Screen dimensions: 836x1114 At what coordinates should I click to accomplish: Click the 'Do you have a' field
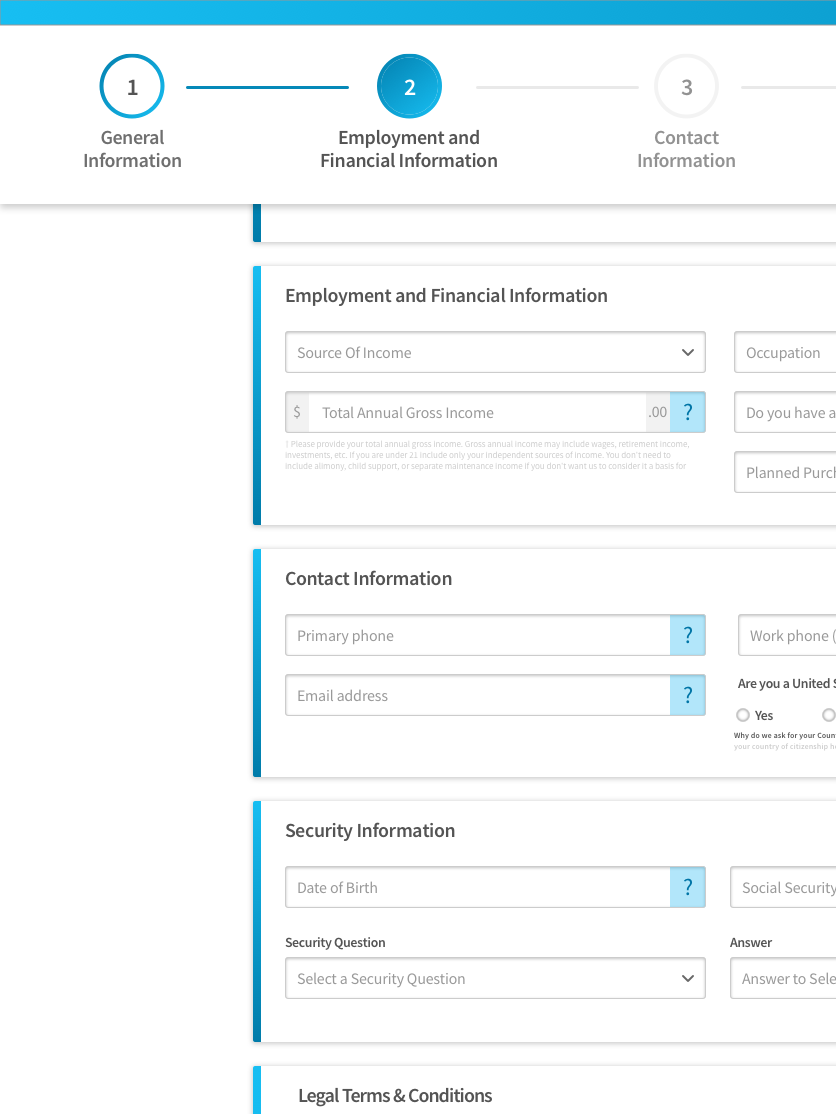785,412
